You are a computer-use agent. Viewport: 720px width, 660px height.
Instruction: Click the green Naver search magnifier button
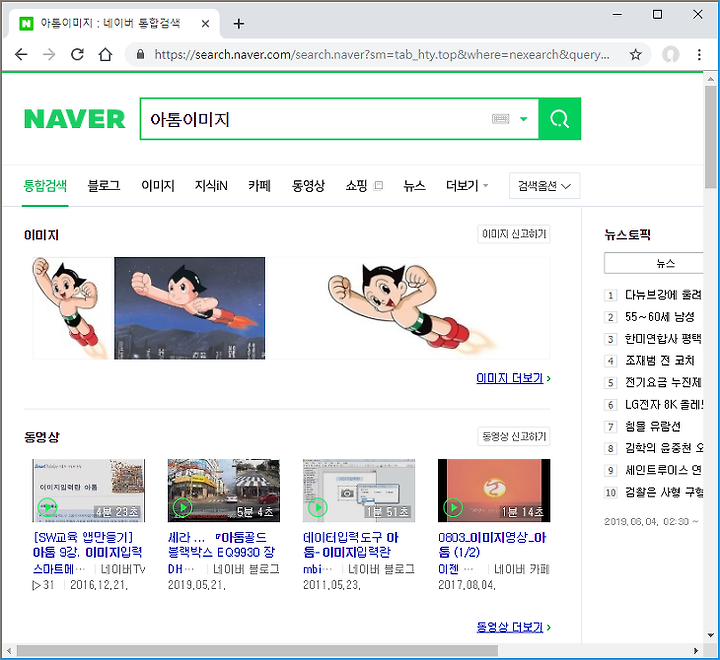560,119
